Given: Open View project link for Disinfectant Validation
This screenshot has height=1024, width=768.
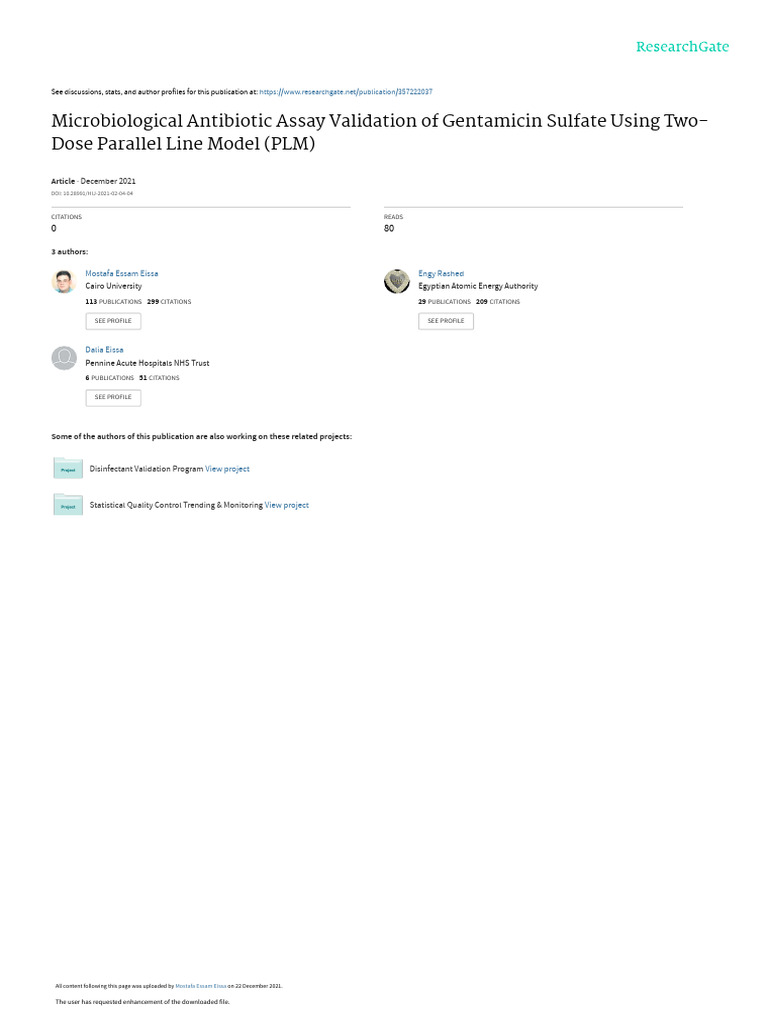Looking at the screenshot, I should point(227,469).
